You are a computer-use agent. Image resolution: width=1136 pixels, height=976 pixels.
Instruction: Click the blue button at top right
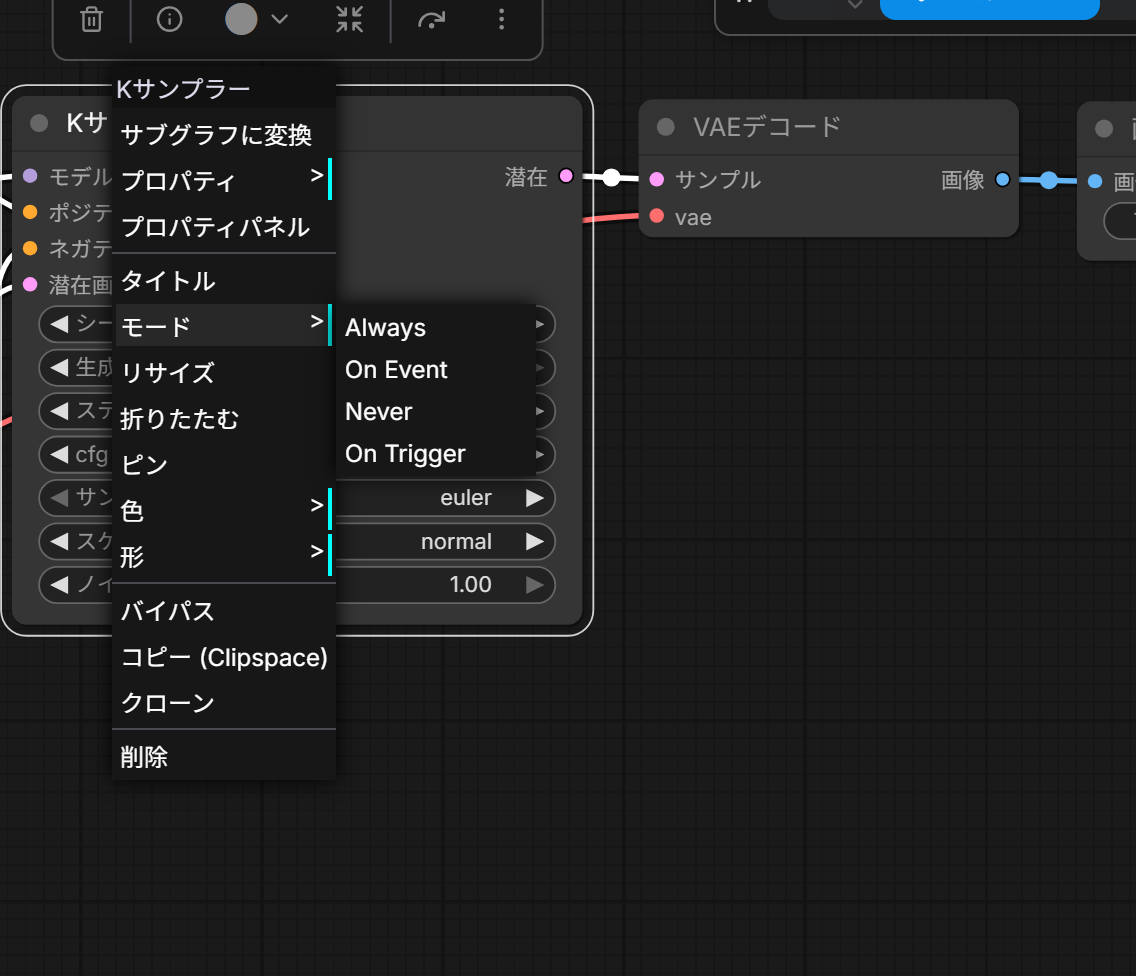click(x=990, y=9)
